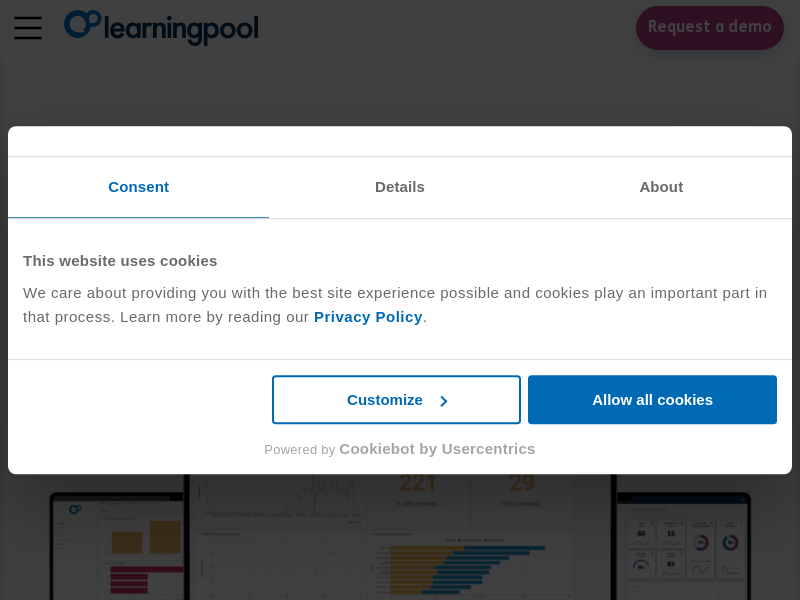Switch to the Consent tab

click(138, 187)
